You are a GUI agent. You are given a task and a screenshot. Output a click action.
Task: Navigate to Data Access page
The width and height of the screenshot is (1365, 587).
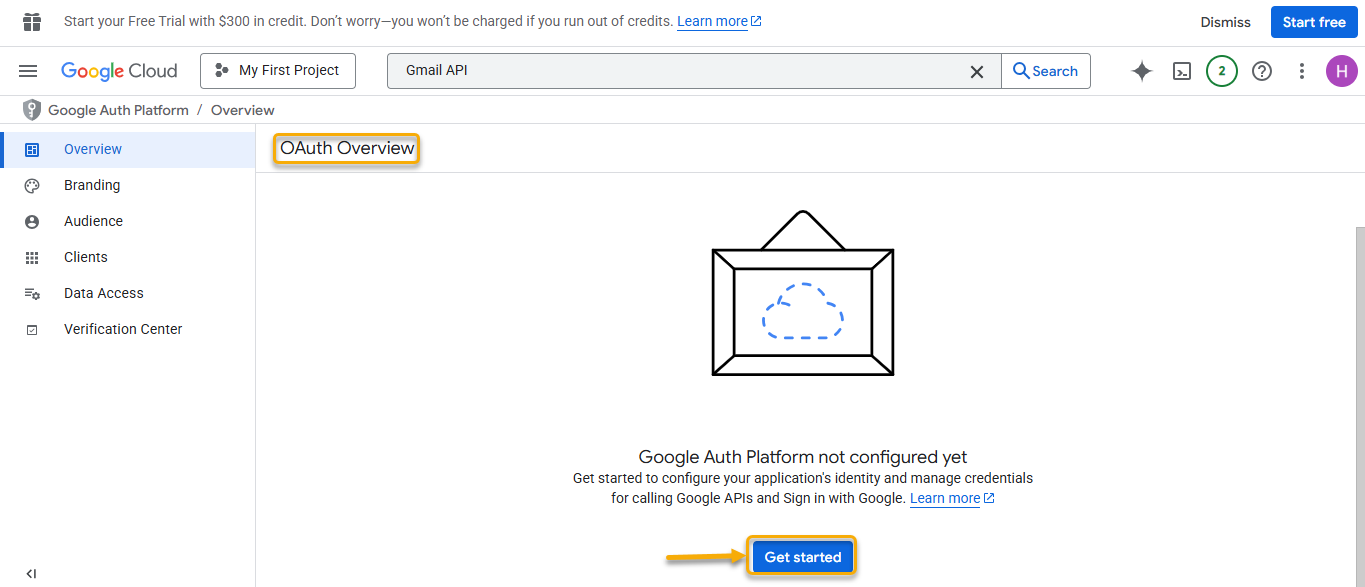pos(103,293)
